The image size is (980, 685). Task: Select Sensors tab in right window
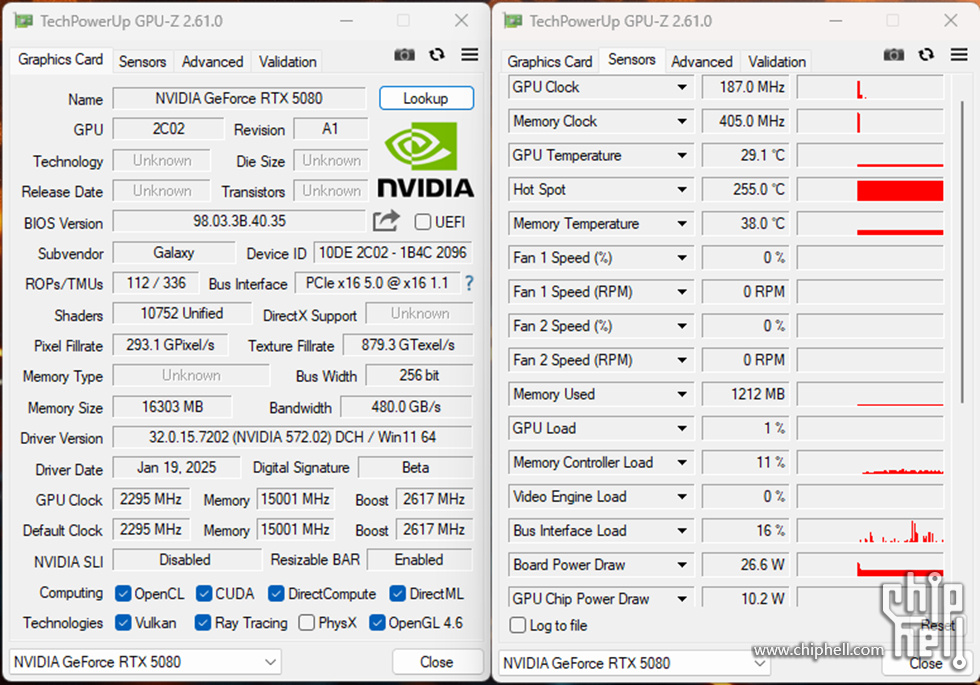click(x=631, y=59)
